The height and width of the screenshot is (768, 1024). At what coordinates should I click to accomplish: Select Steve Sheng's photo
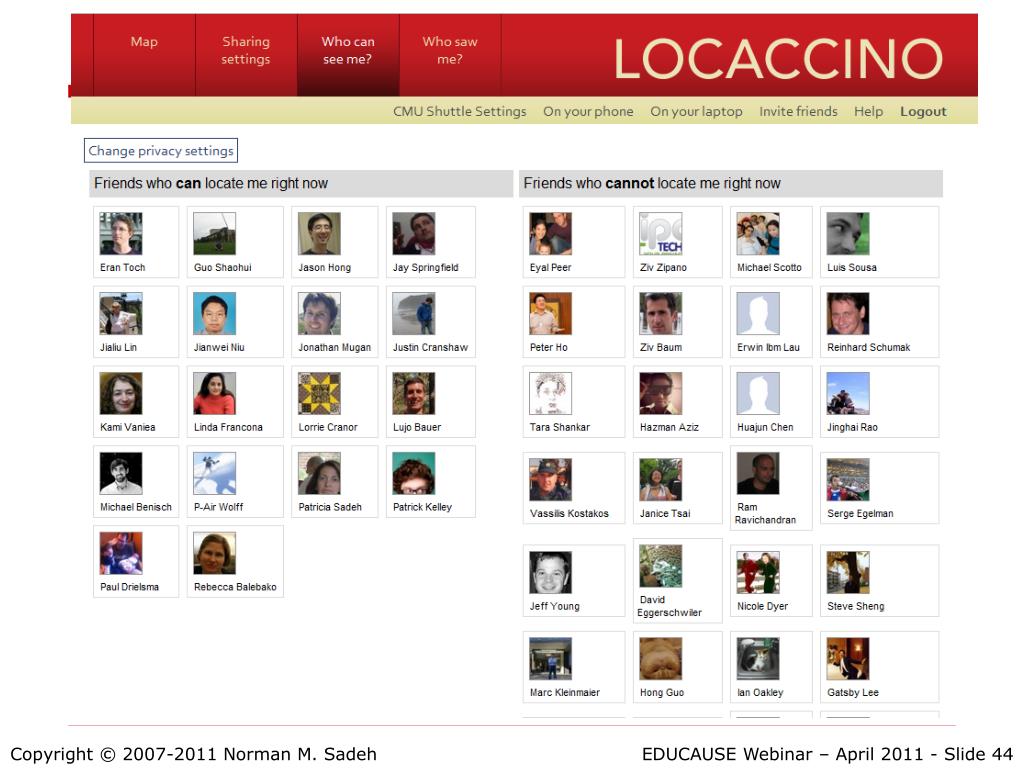coord(848,572)
